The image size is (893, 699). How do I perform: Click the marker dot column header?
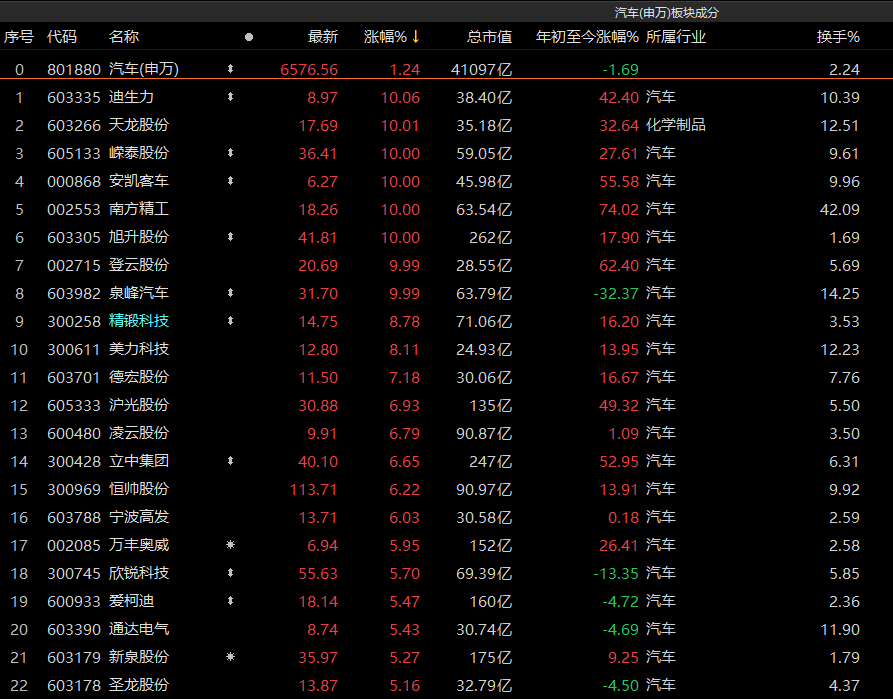249,38
